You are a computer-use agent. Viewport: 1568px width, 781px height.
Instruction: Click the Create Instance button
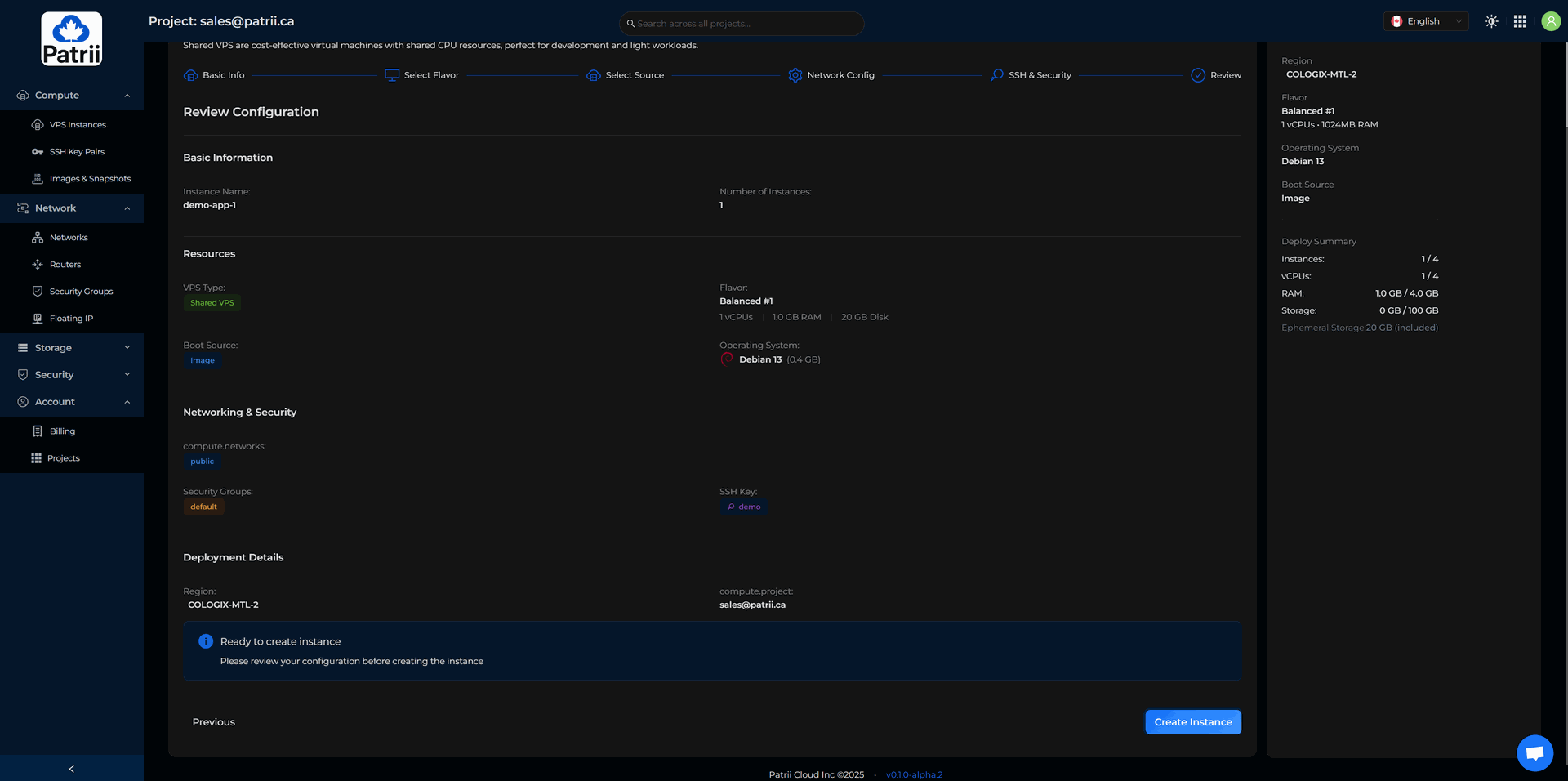[1192, 722]
